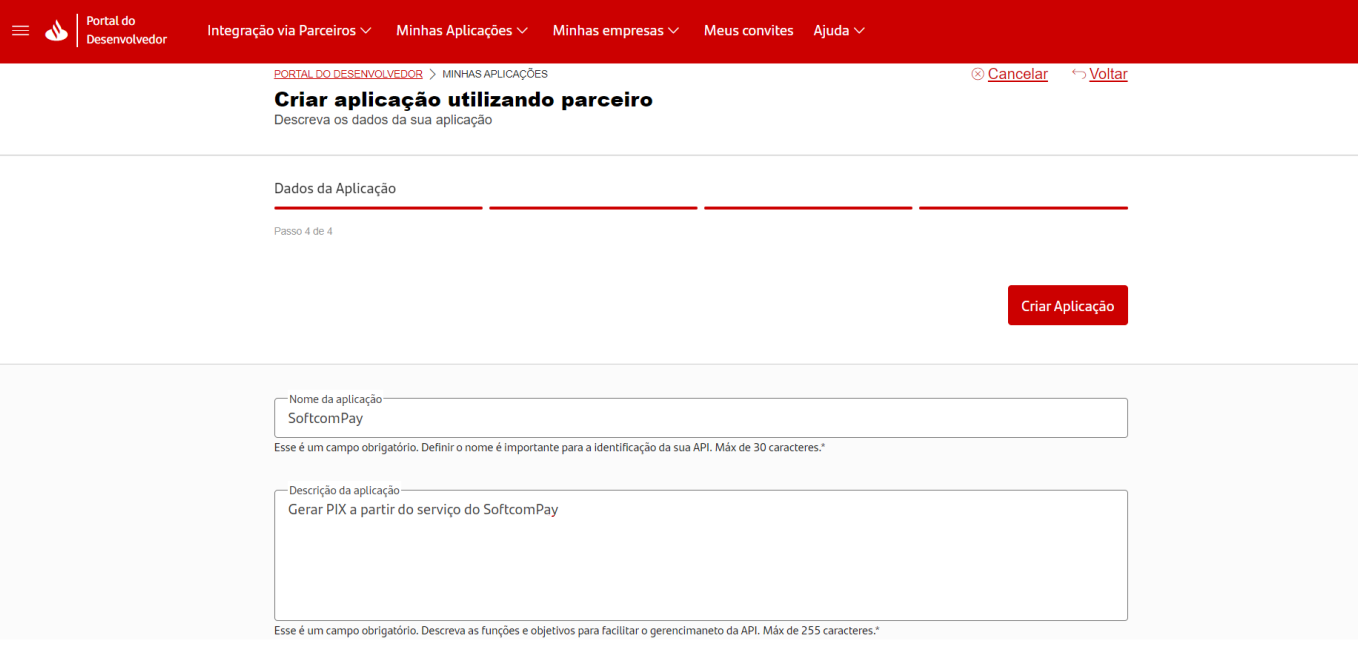Open the Ajuda dropdown
The width and height of the screenshot is (1358, 660).
tap(838, 31)
